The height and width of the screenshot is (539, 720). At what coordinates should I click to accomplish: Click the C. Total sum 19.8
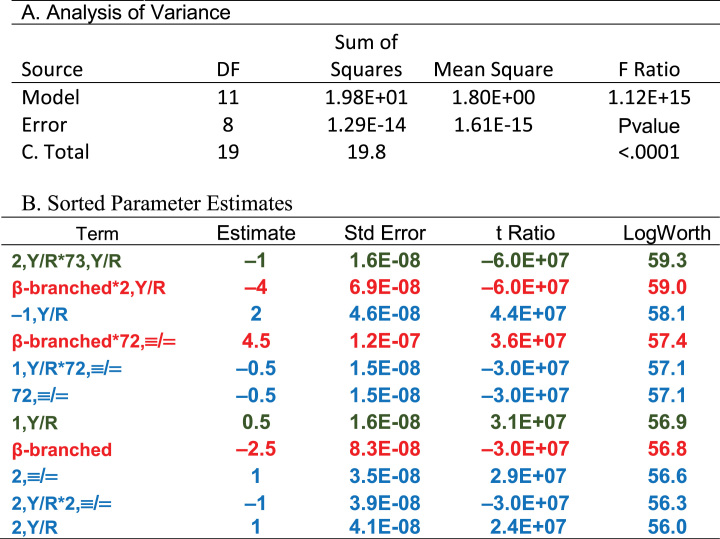[x=366, y=152]
